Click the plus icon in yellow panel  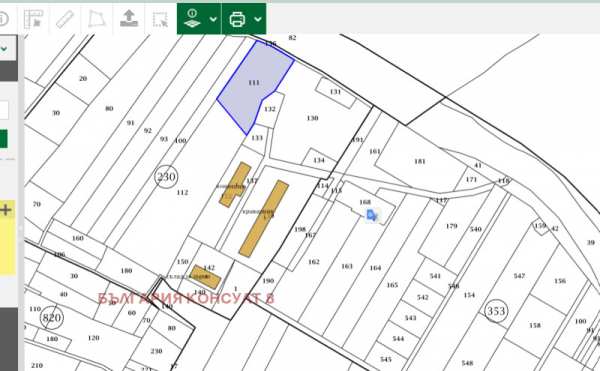click(x=6, y=210)
